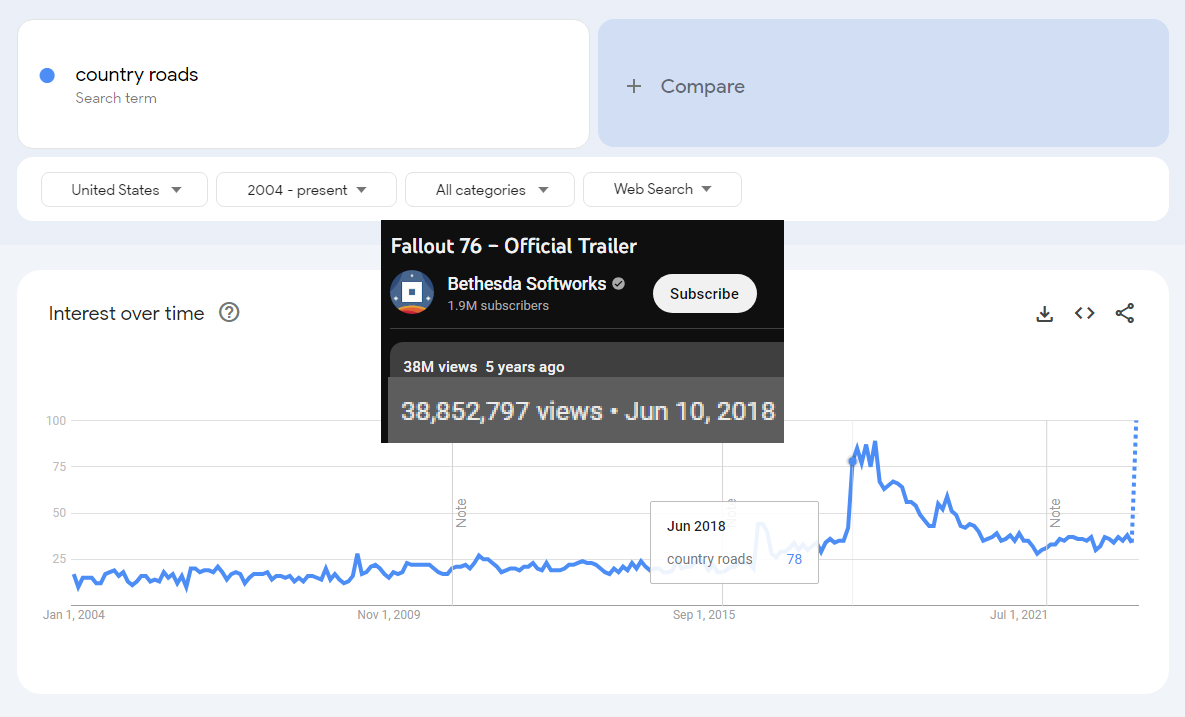The height and width of the screenshot is (717, 1185).
Task: Click the Jun 2018 tooltip date
Action: (x=696, y=526)
